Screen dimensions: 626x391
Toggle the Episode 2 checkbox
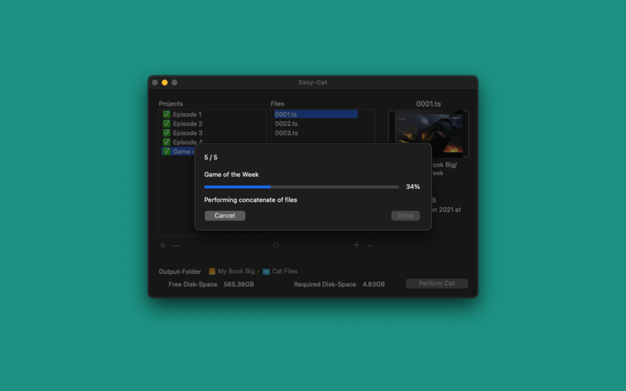click(x=166, y=123)
